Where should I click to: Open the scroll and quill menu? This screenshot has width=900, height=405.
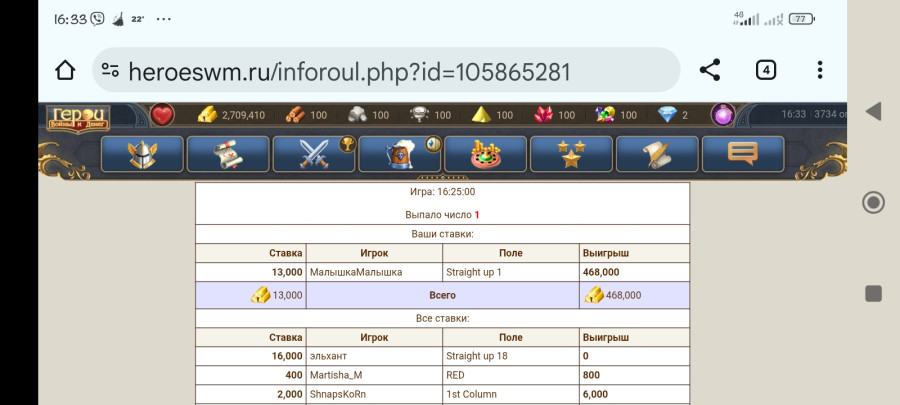click(x=657, y=154)
